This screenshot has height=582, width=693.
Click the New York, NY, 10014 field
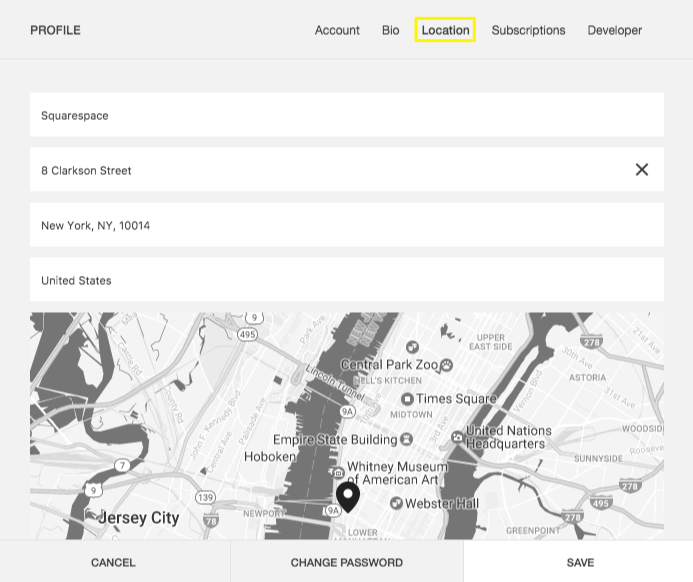click(346, 225)
